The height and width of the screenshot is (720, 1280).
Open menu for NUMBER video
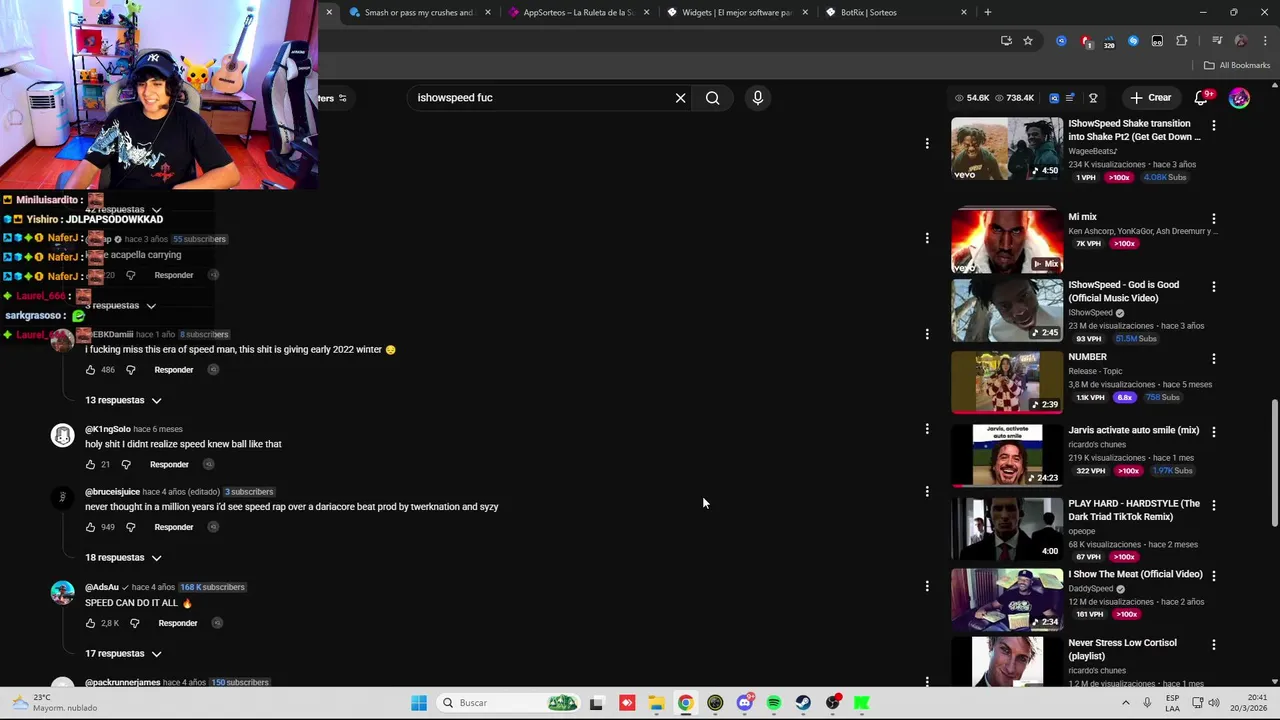pyautogui.click(x=1213, y=358)
